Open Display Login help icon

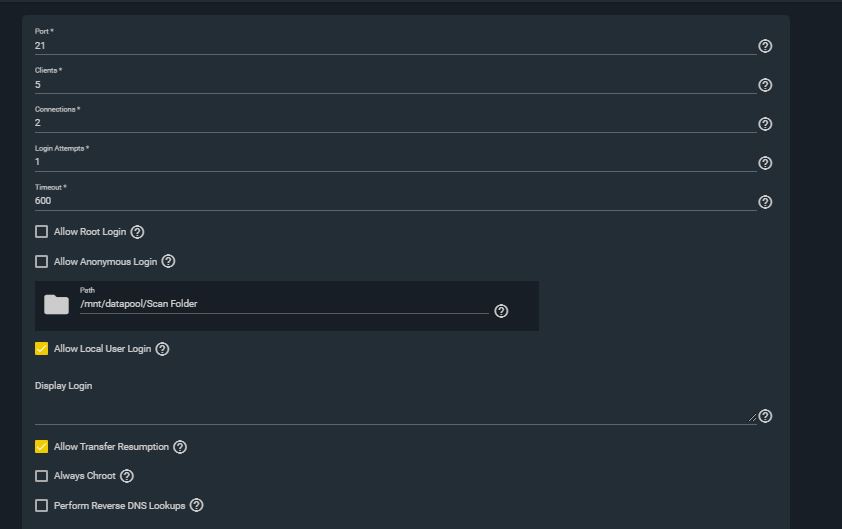point(765,416)
